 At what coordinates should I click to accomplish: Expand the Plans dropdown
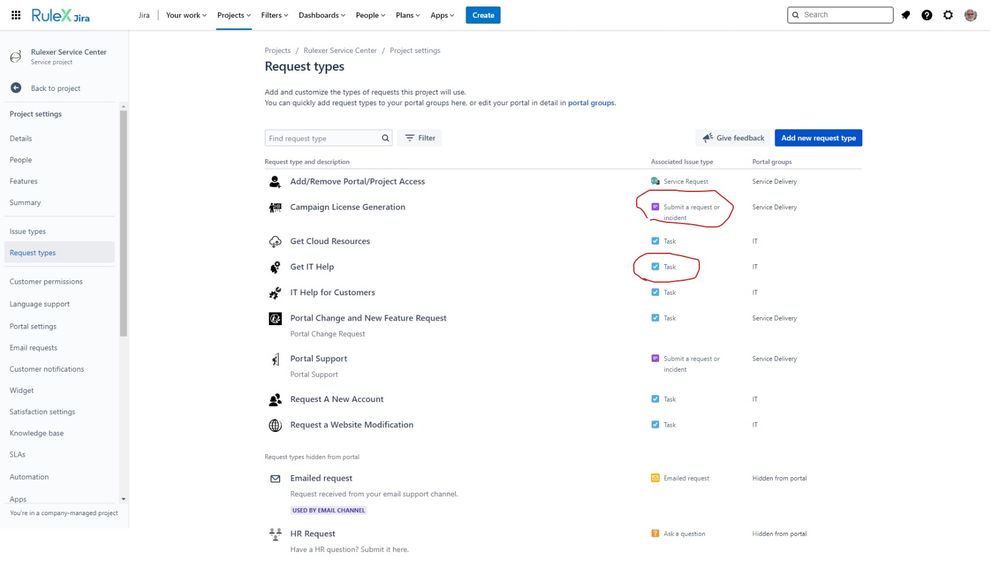click(408, 15)
